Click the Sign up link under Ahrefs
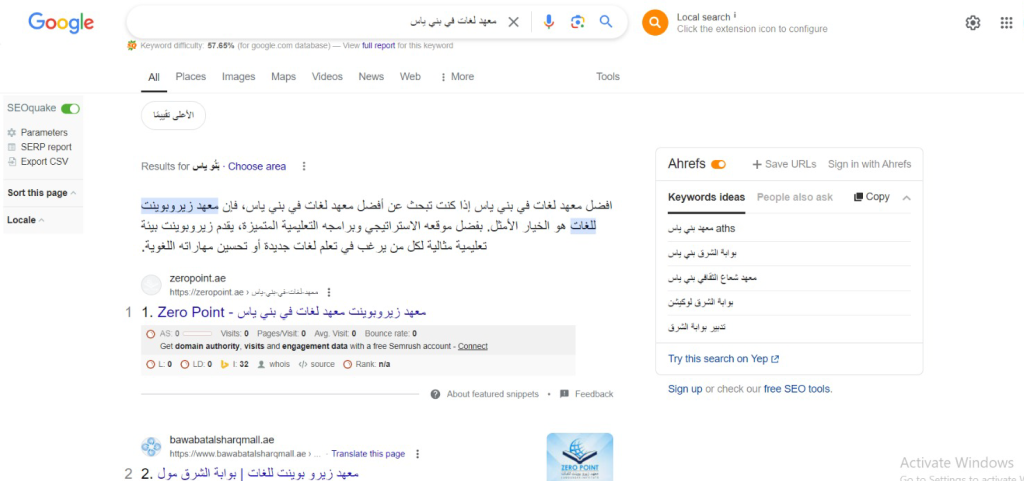Image resolution: width=1024 pixels, height=481 pixels. pyautogui.click(x=684, y=389)
